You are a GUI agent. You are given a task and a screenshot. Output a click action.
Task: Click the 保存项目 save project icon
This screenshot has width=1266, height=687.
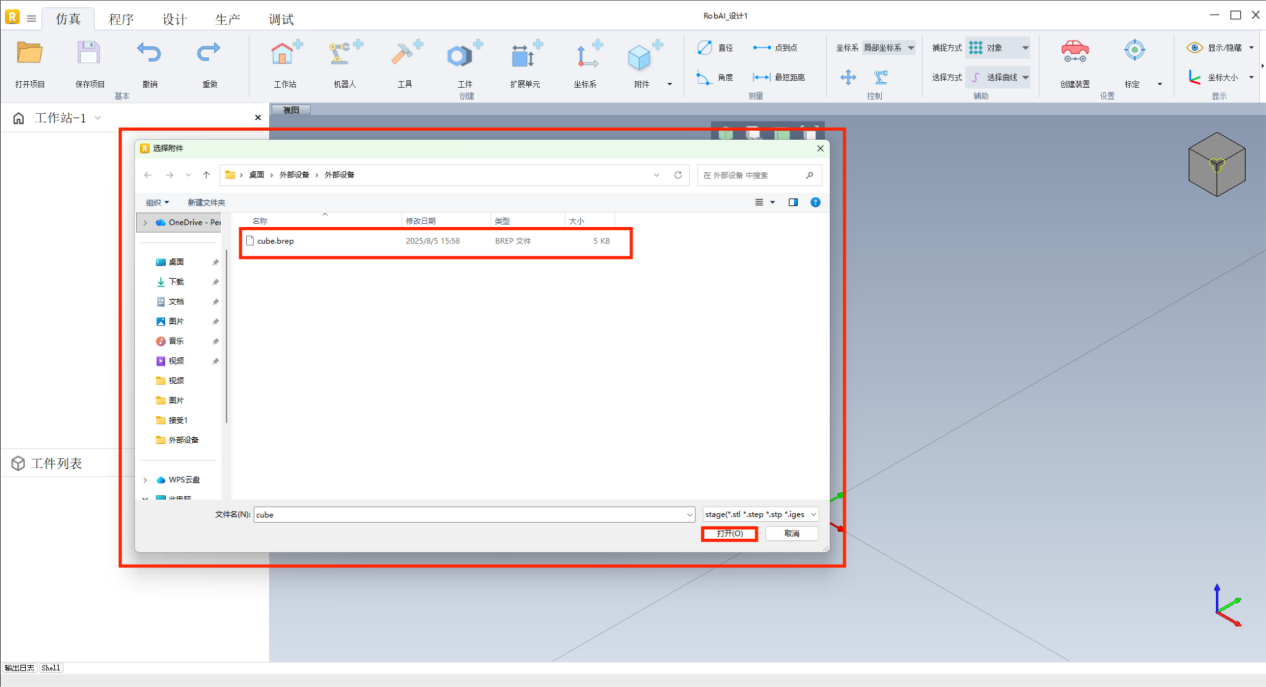click(90, 55)
